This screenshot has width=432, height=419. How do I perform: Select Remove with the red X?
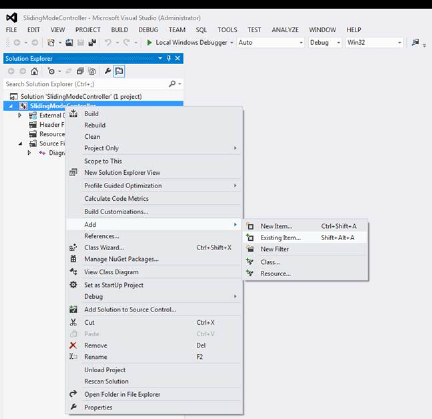[96, 346]
